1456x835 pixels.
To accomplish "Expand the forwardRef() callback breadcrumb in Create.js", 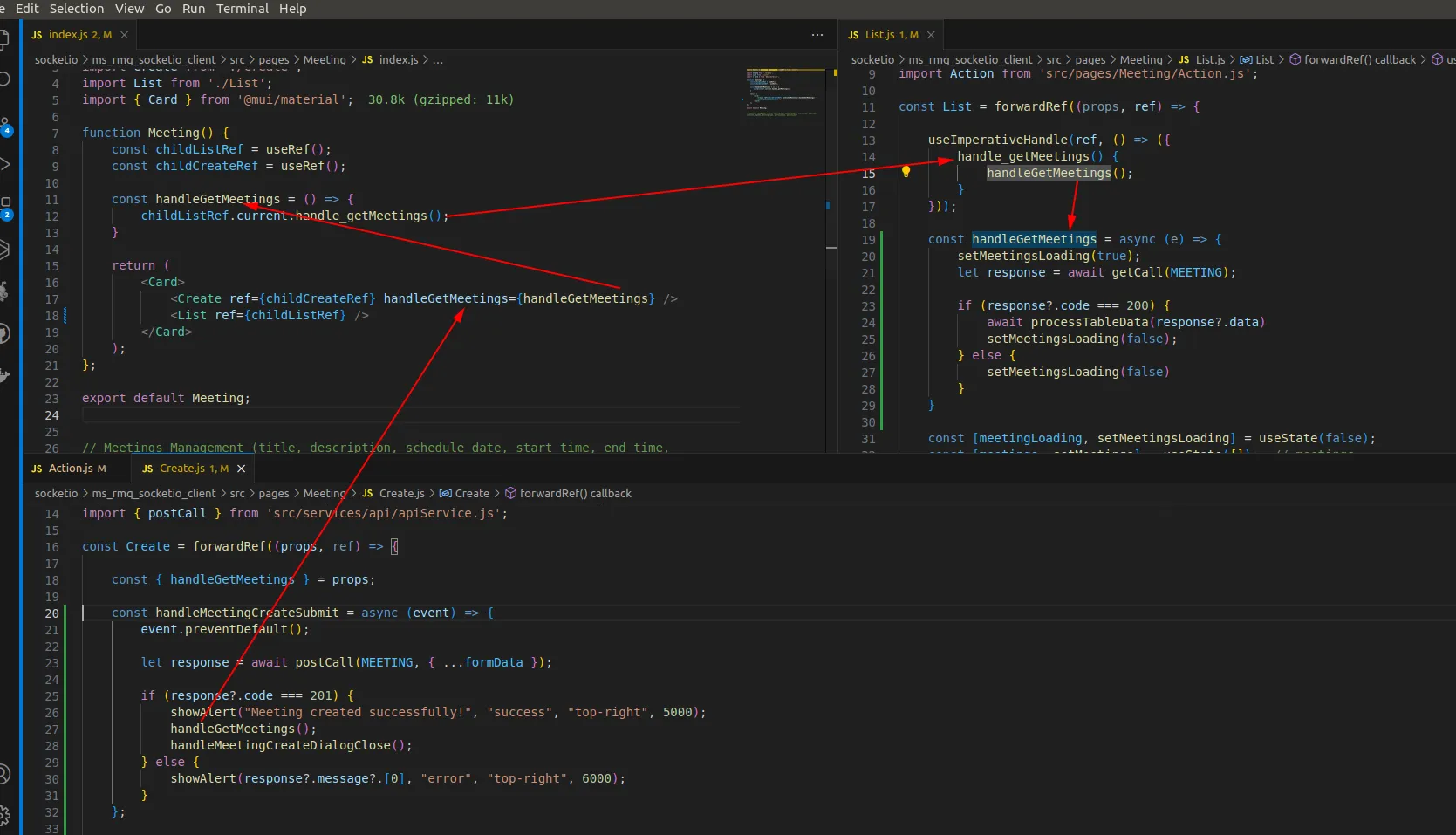I will click(x=575, y=494).
